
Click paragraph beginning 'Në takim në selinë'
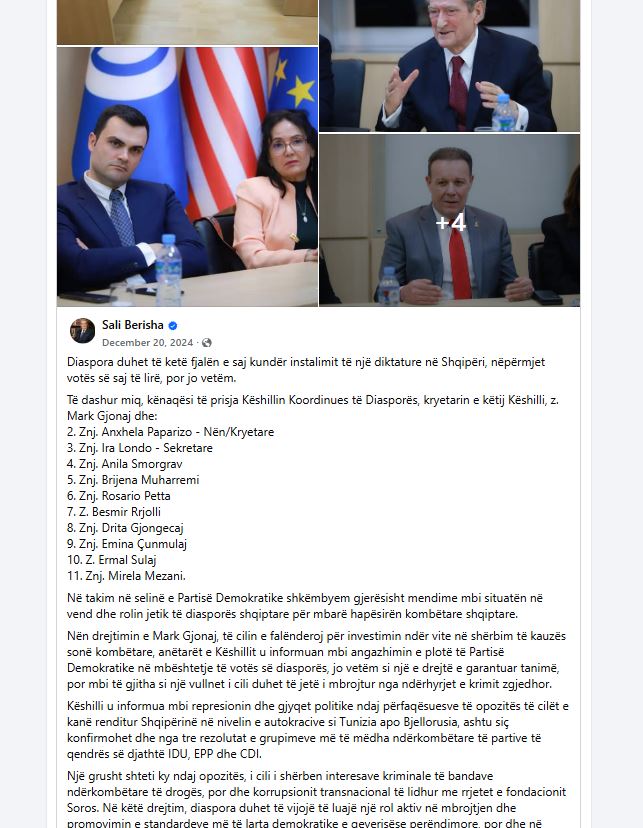click(x=305, y=606)
